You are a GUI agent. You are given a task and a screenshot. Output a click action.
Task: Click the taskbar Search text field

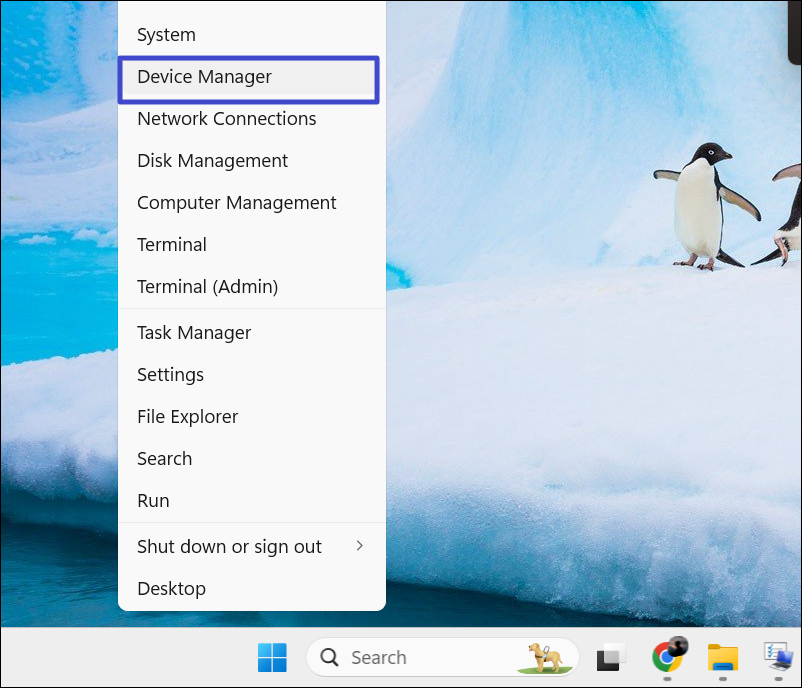pos(420,657)
